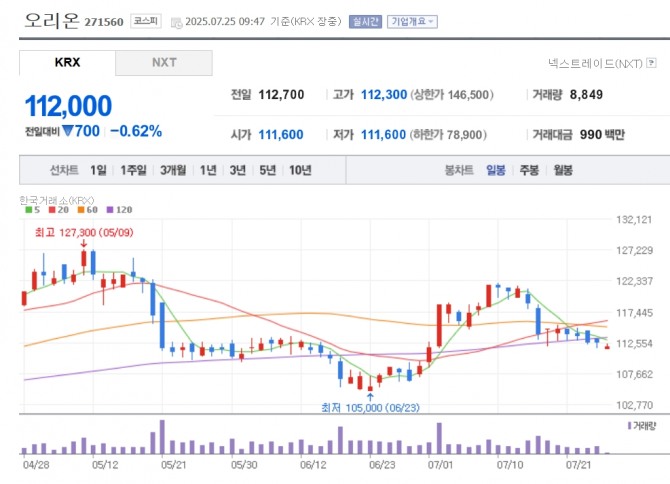The image size is (670, 484).
Task: Click the orange 60-day moving average legend marker
Action: point(80,209)
